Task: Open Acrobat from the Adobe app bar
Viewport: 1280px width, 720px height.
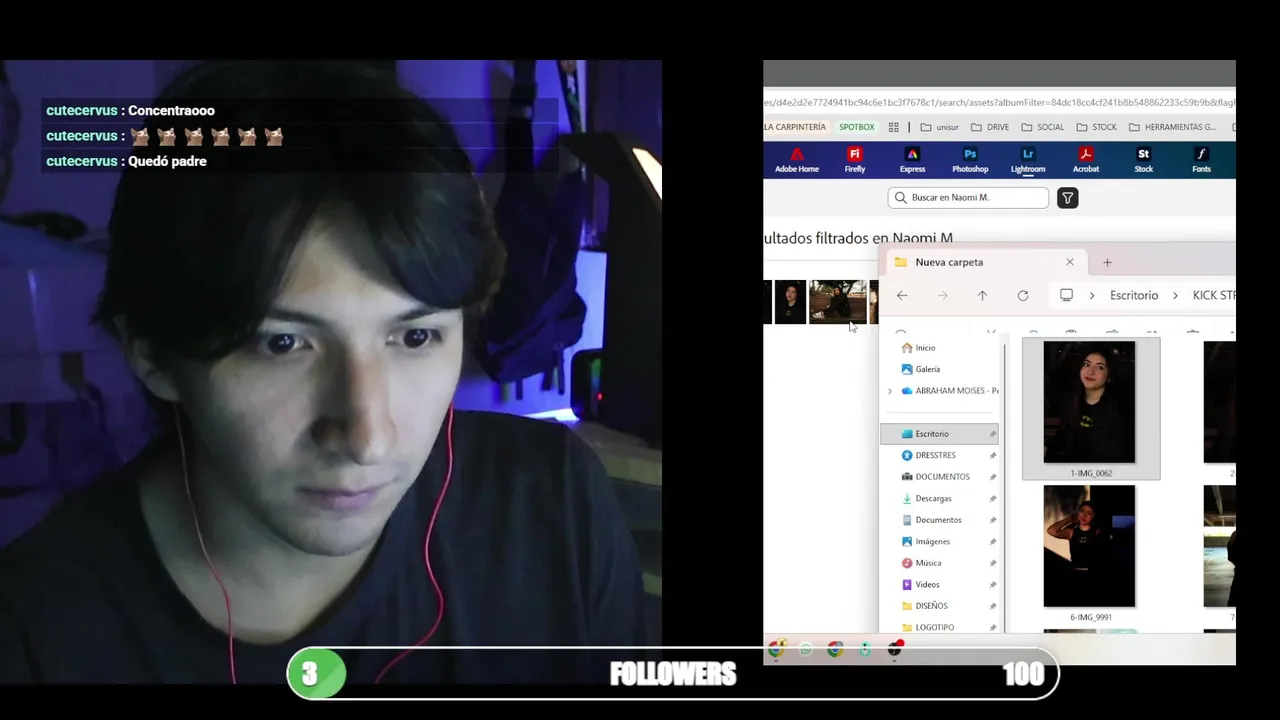Action: coord(1086,160)
